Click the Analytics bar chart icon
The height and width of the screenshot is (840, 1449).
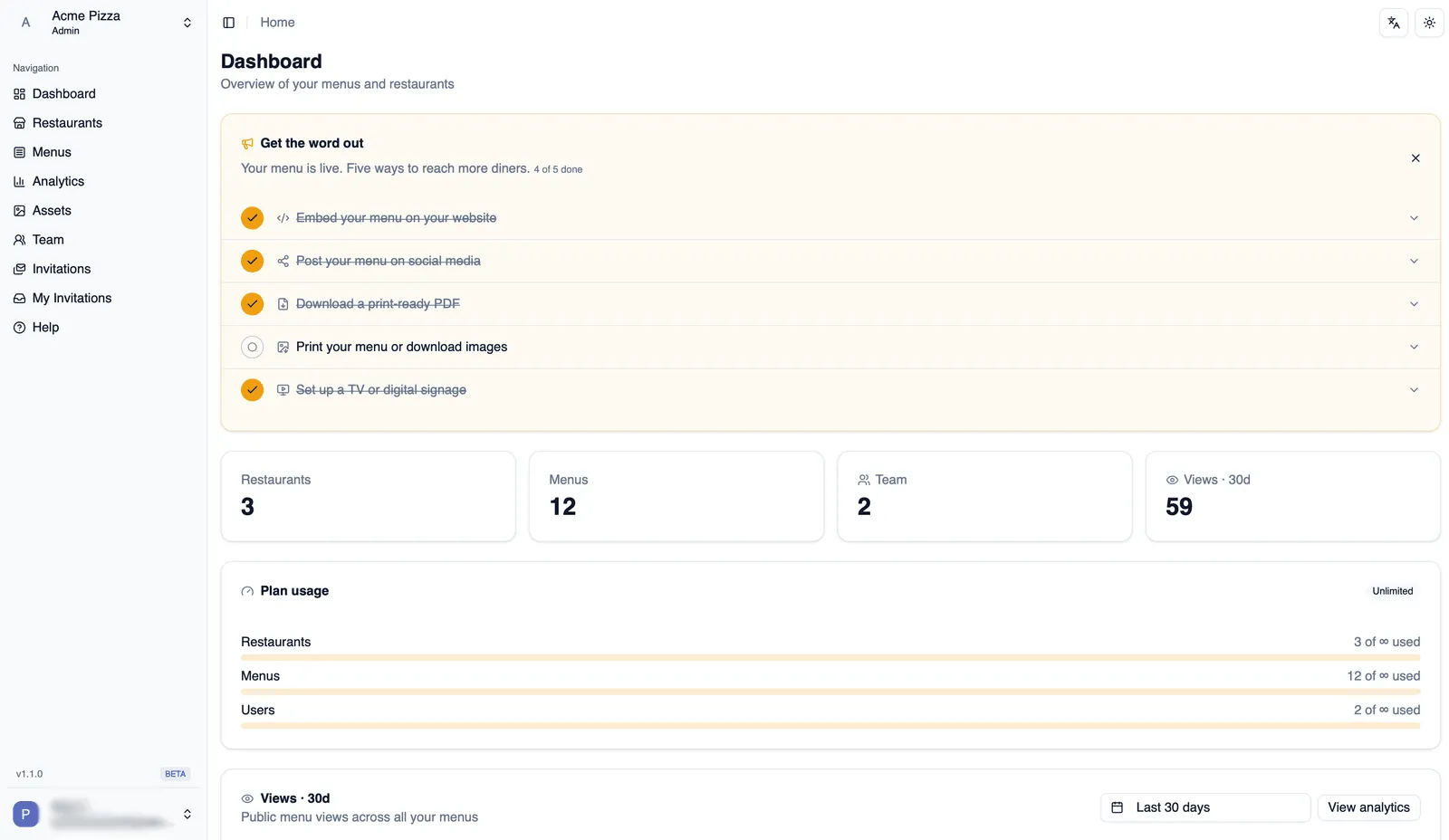pyautogui.click(x=19, y=182)
